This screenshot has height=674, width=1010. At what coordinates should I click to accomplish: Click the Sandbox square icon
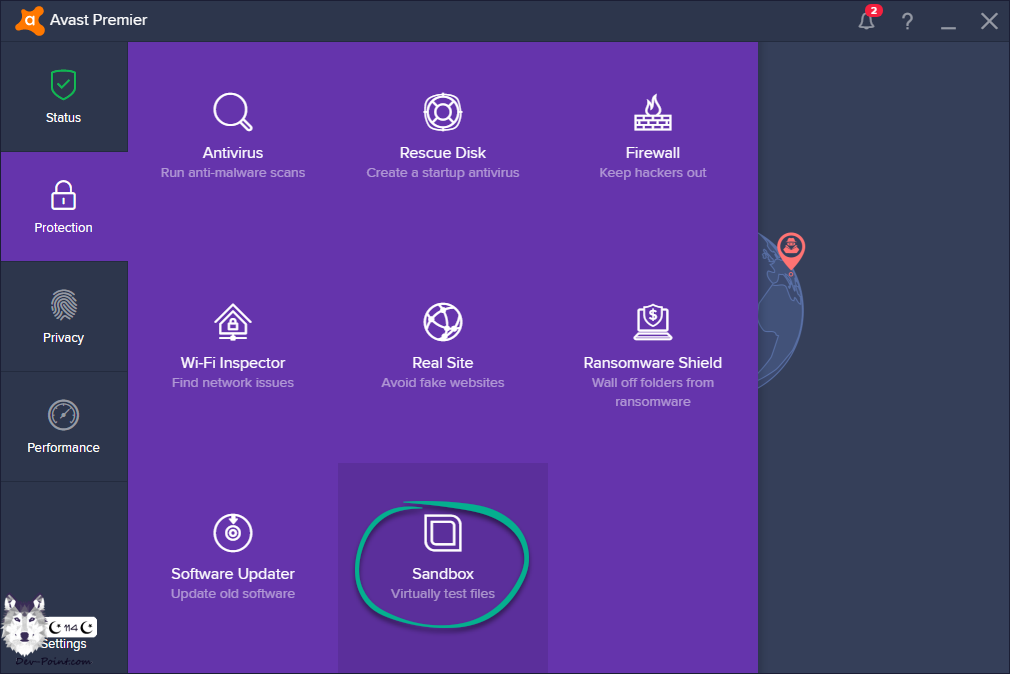[x=442, y=533]
